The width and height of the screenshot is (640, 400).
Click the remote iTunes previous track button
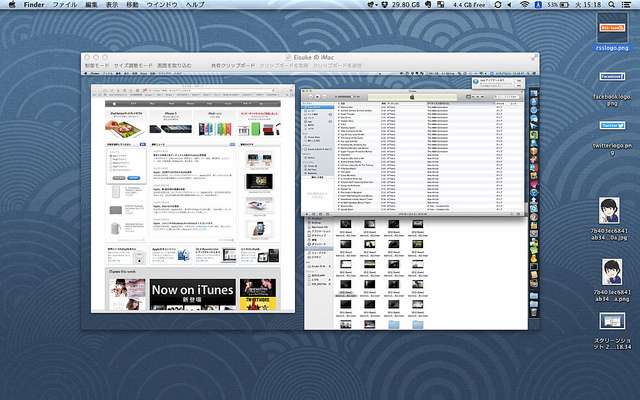(310, 97)
